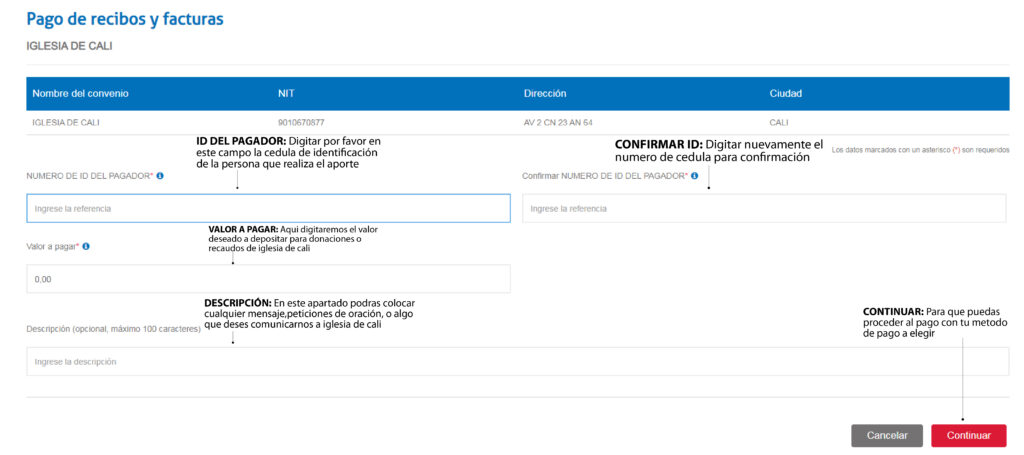The width and height of the screenshot is (1024, 455).
Task: Click the CALI city cell in the table
Action: tap(779, 123)
